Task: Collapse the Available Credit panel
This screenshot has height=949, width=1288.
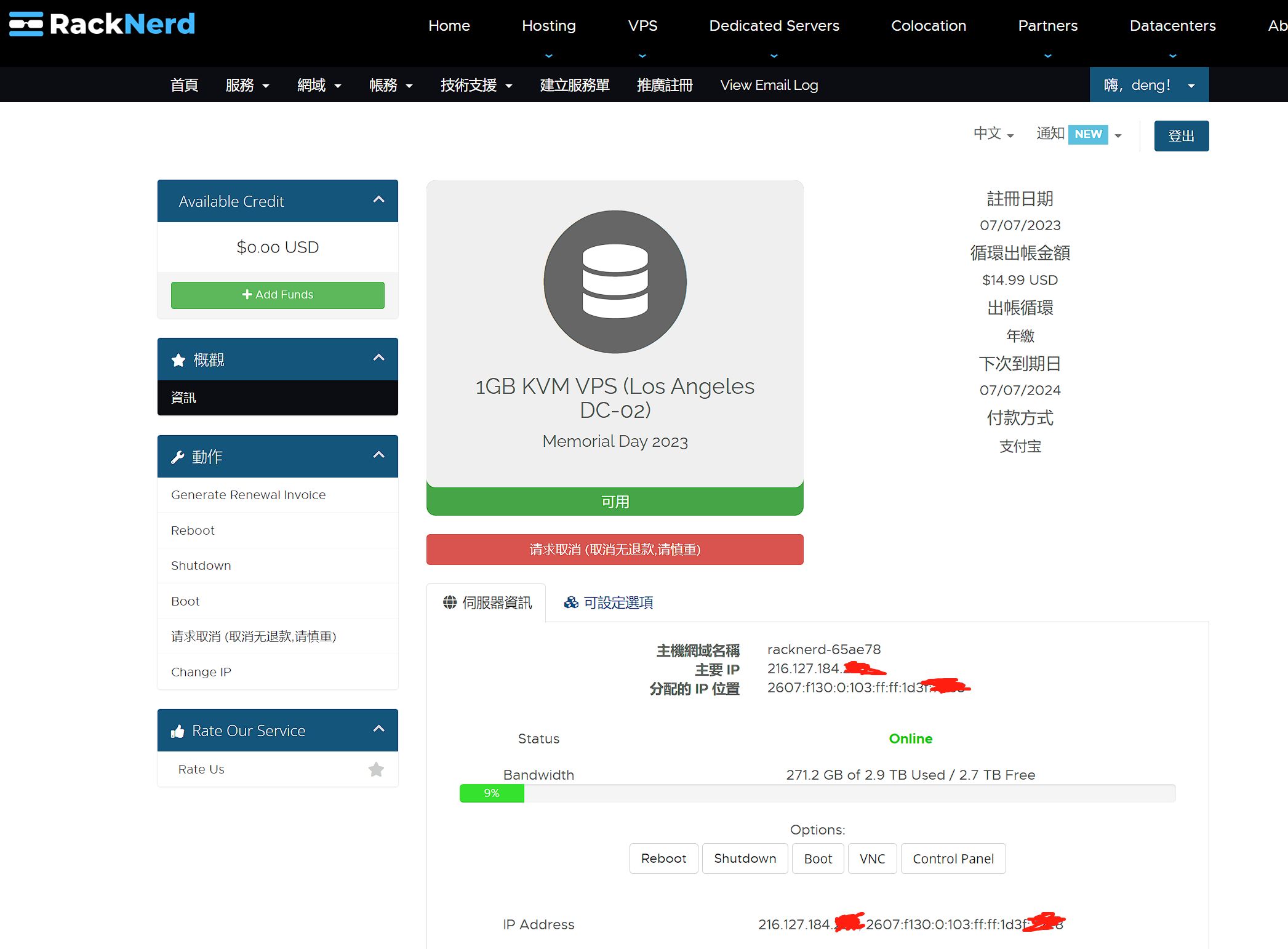Action: (379, 200)
